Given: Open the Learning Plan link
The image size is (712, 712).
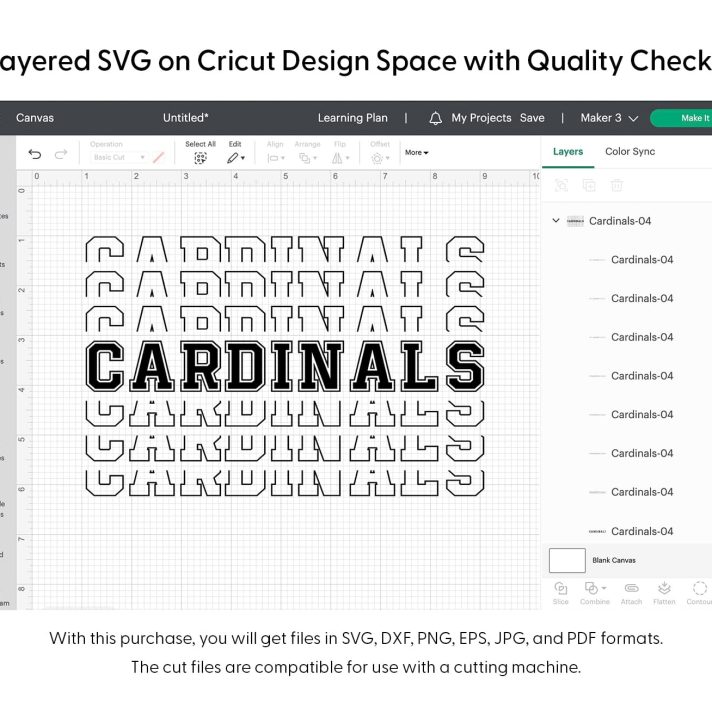Looking at the screenshot, I should [353, 118].
